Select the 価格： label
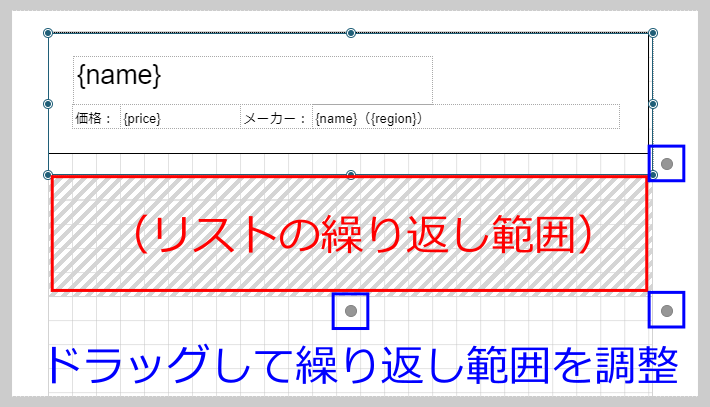This screenshot has height=407, width=710. [x=96, y=117]
